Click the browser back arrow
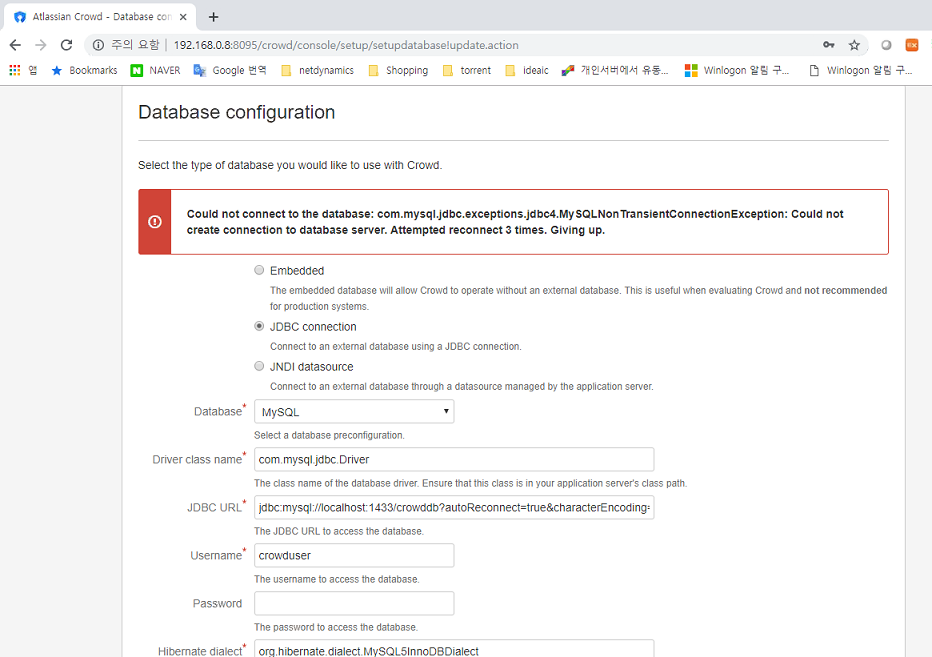Viewport: 932px width, 657px height. coord(15,45)
